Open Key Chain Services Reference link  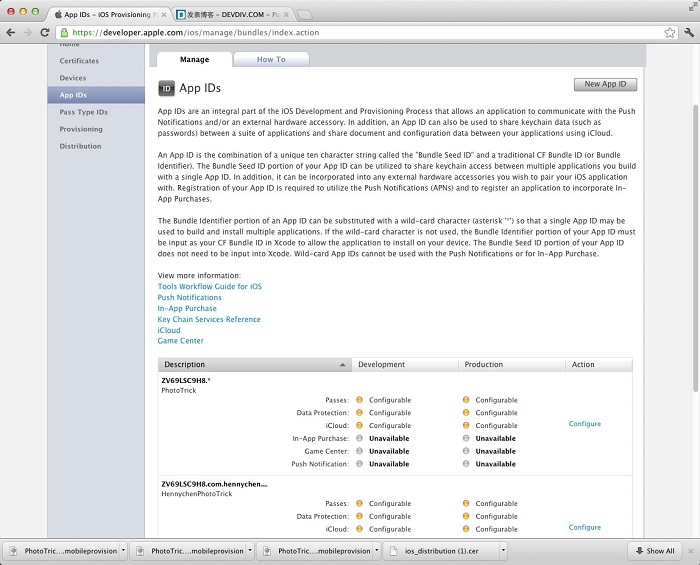pos(208,319)
